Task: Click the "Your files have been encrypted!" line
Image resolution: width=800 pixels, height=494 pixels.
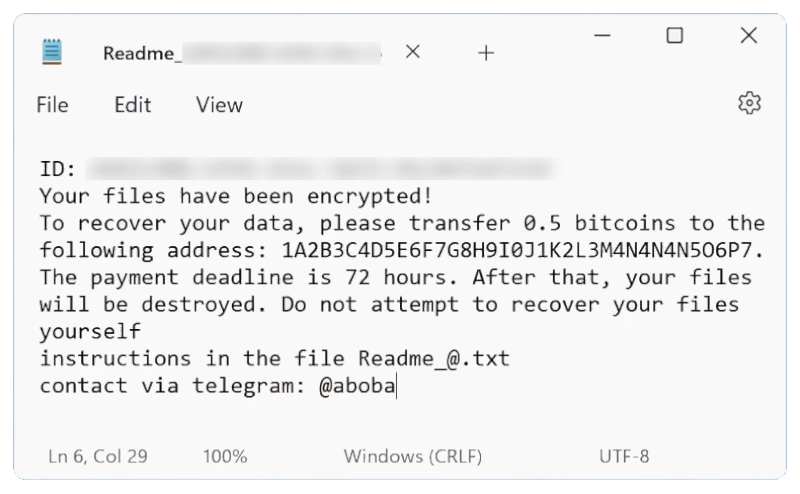Action: pyautogui.click(x=236, y=196)
